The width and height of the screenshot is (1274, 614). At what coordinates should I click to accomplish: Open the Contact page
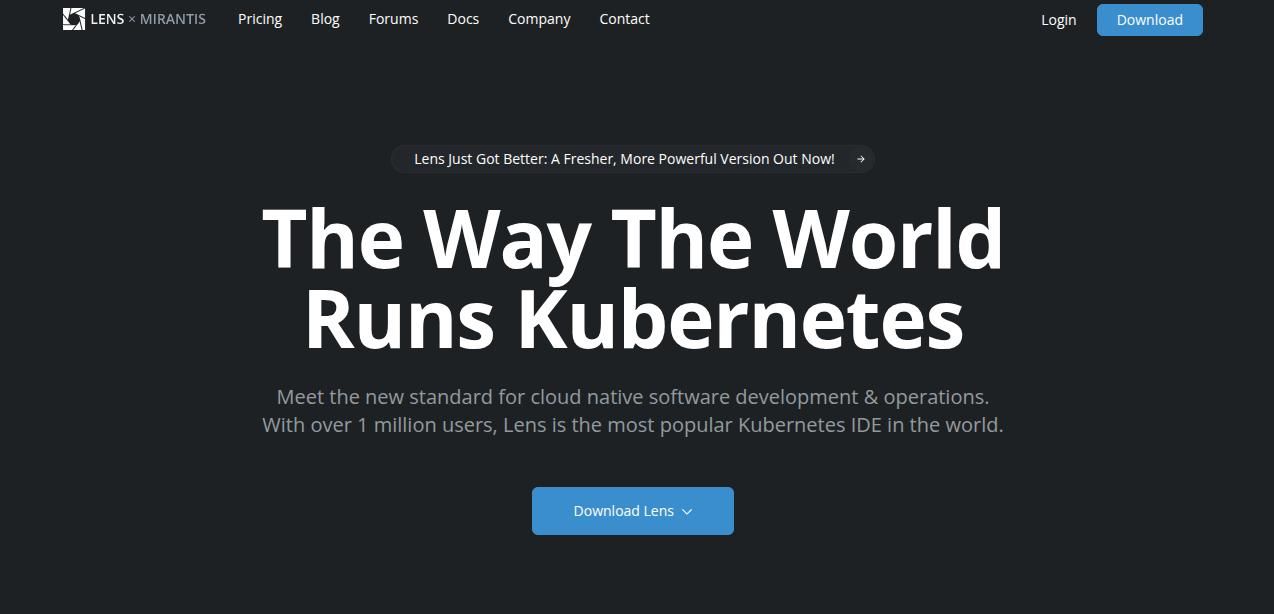[x=624, y=19]
